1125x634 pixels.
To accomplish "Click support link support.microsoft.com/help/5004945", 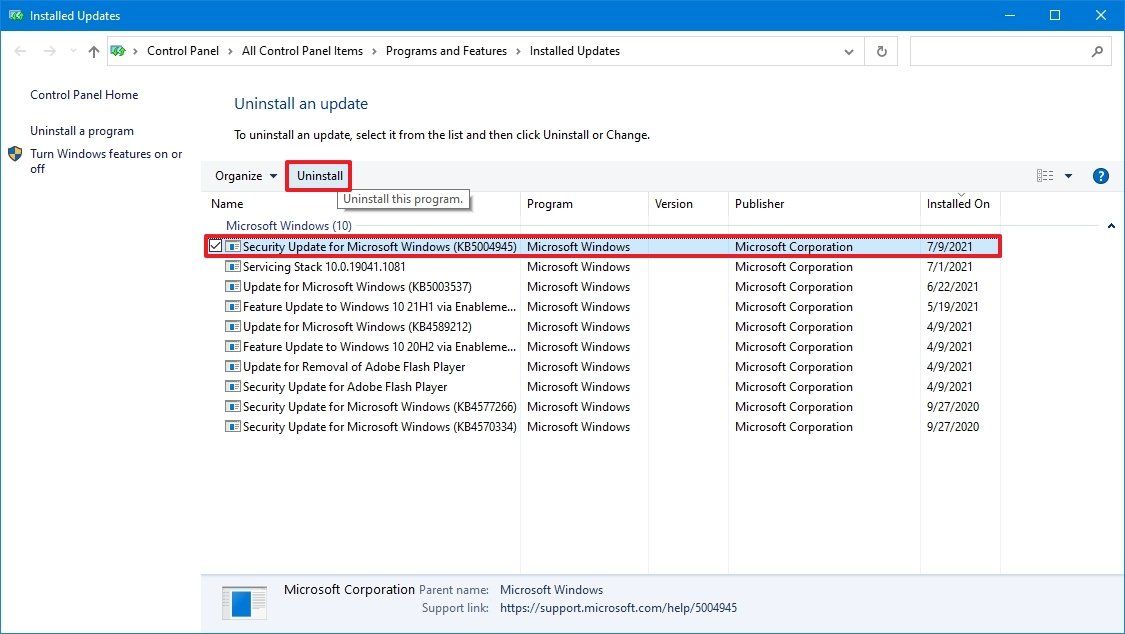I will (x=618, y=608).
